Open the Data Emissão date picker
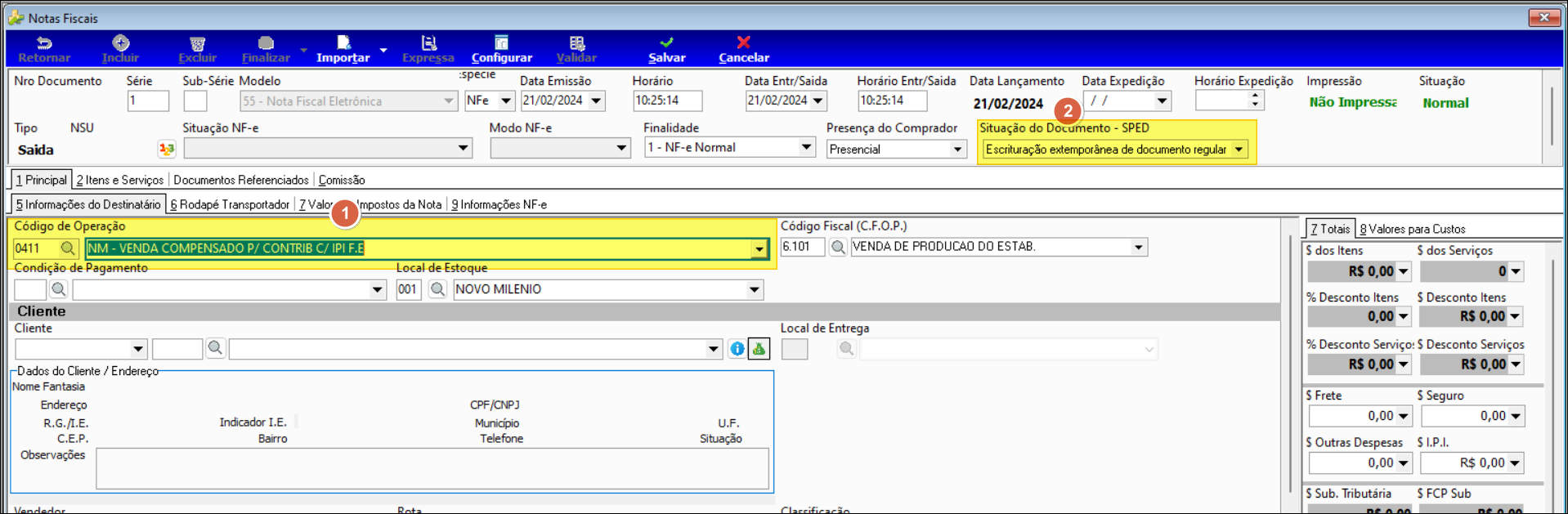 [x=596, y=101]
